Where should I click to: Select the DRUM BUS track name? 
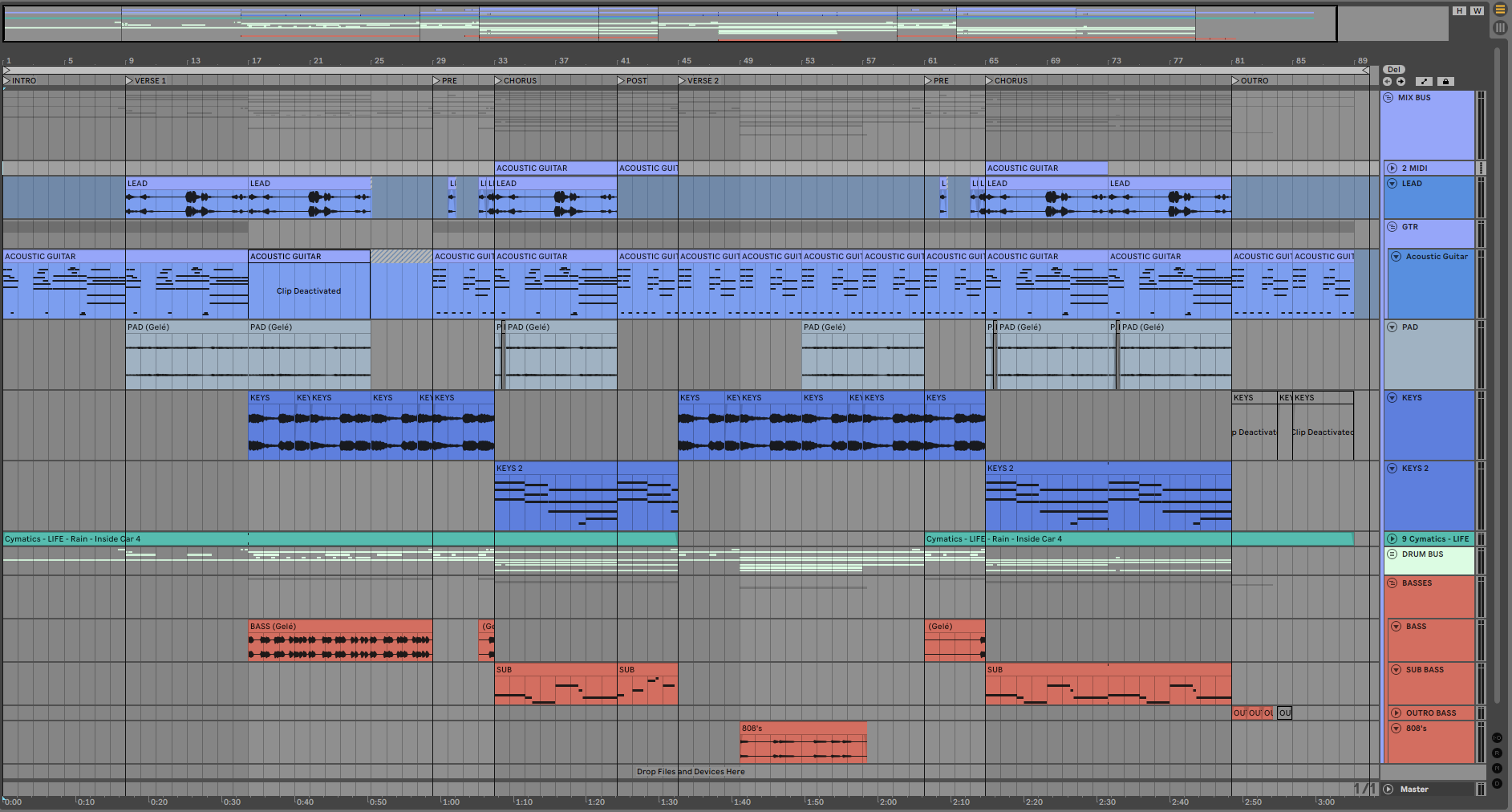[x=1423, y=554]
